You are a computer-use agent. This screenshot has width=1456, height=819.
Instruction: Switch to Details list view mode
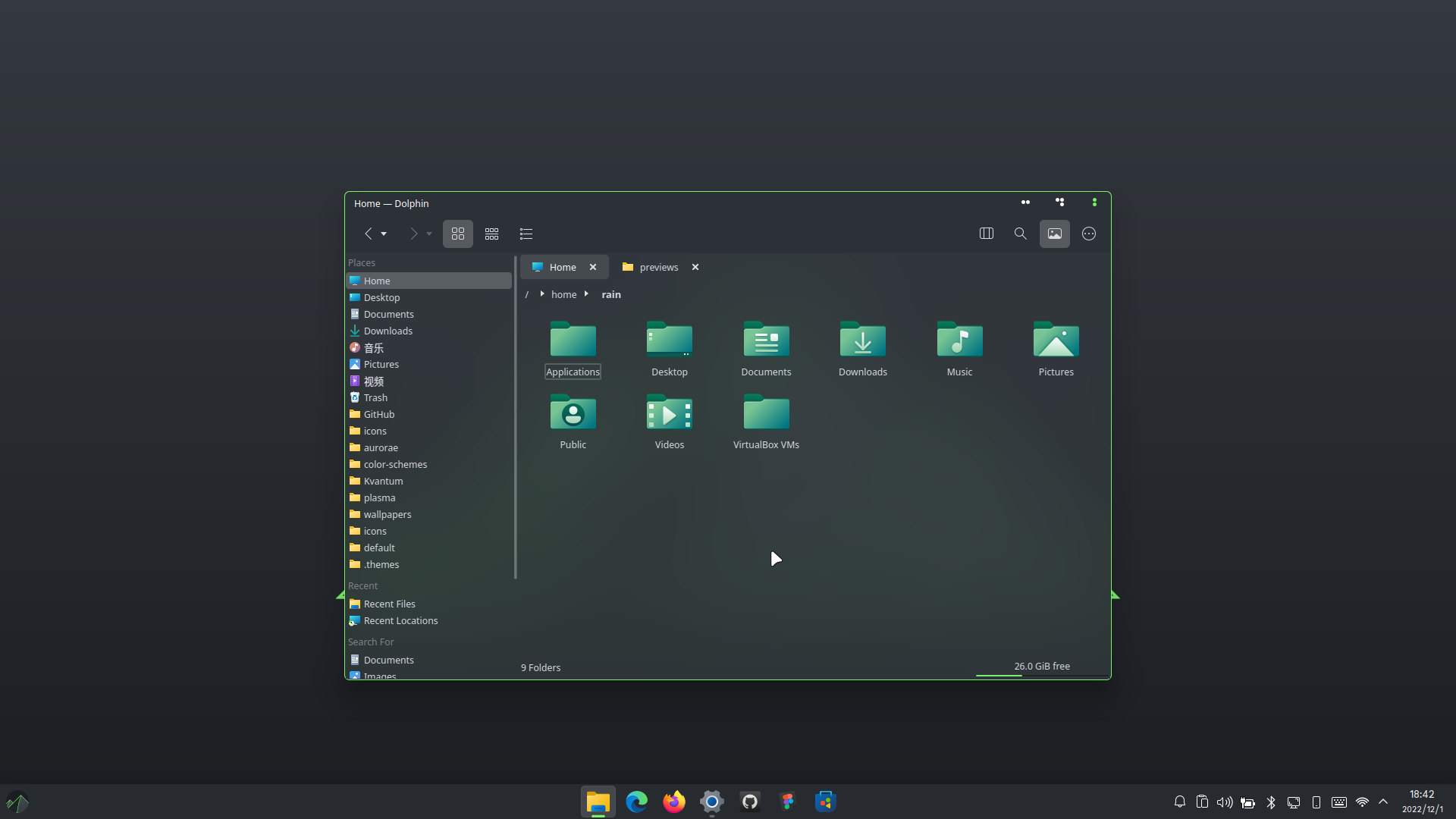(x=526, y=234)
